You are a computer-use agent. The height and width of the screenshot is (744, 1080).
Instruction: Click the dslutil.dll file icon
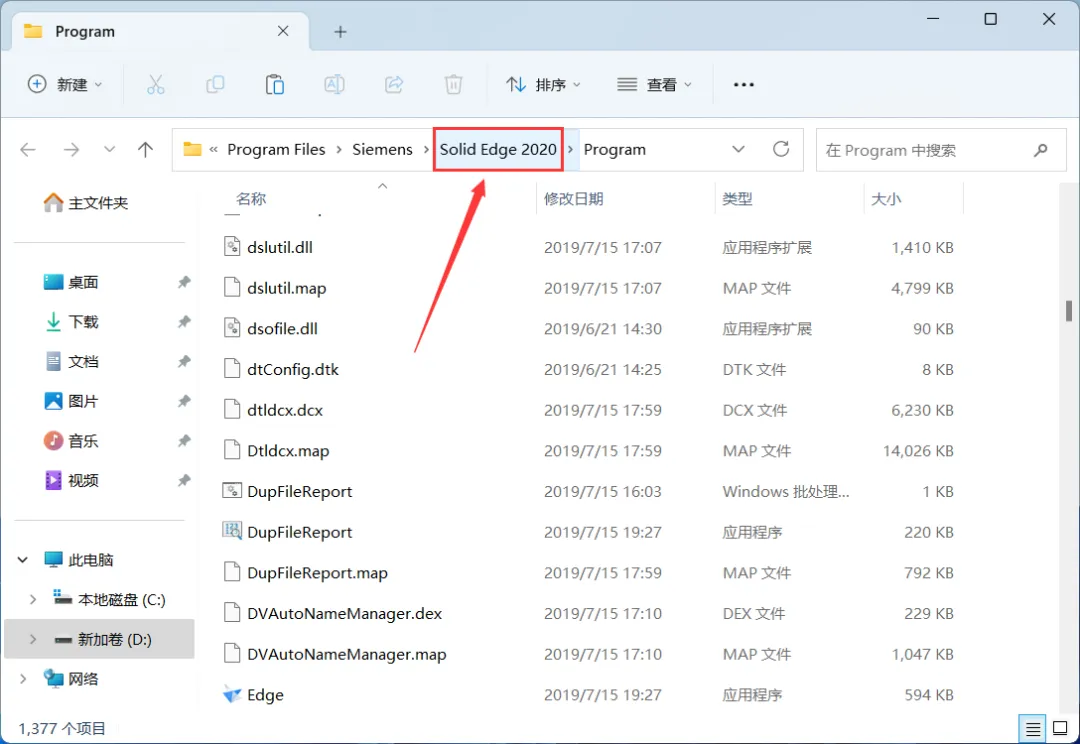[232, 247]
